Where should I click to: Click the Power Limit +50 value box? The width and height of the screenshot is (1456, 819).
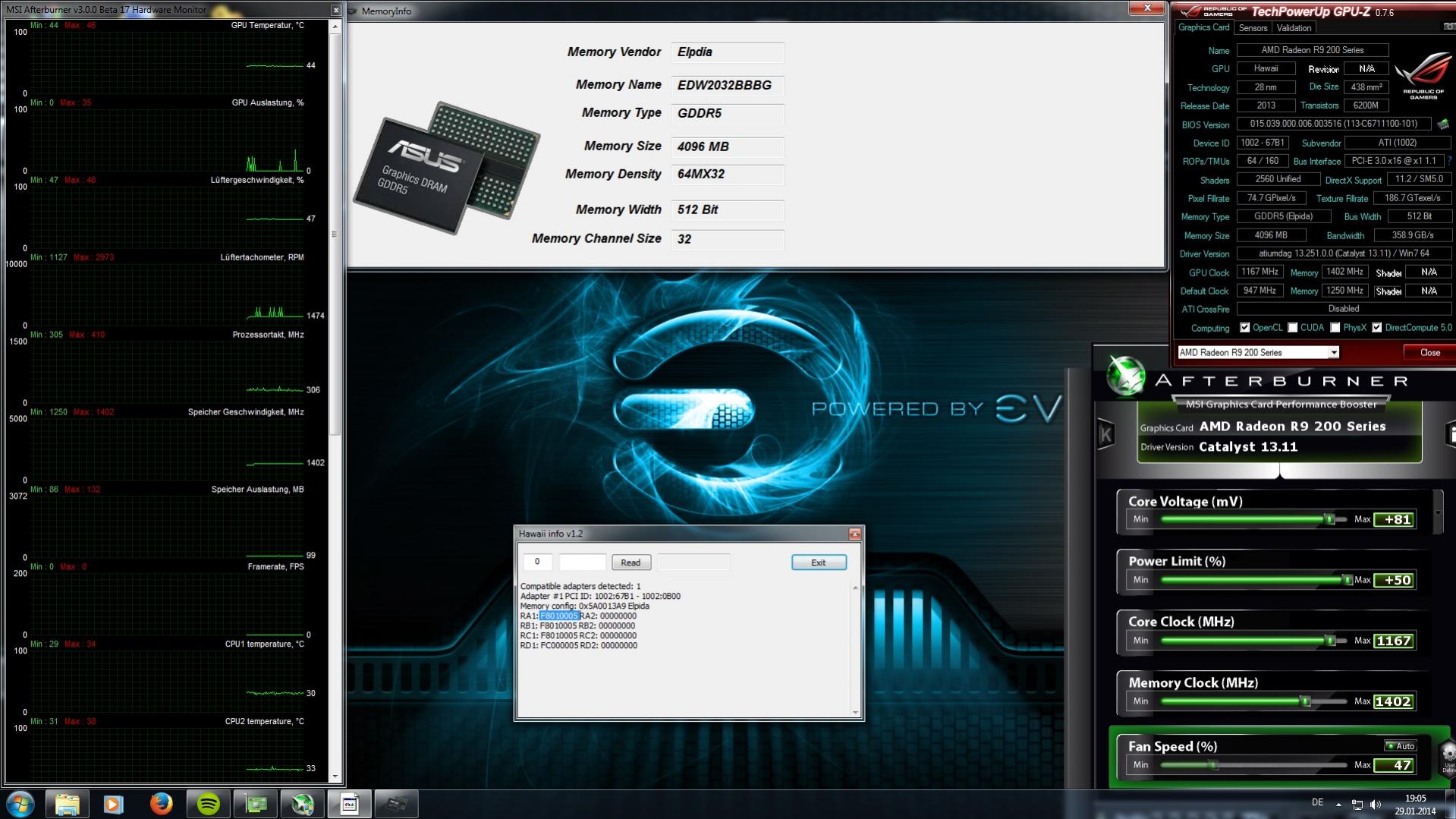point(1395,581)
